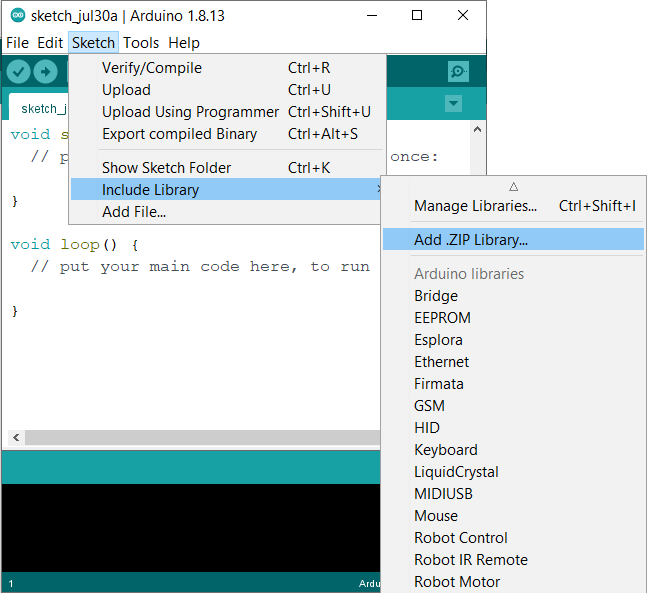Open the Edit menu
The height and width of the screenshot is (593, 647).
[50, 43]
